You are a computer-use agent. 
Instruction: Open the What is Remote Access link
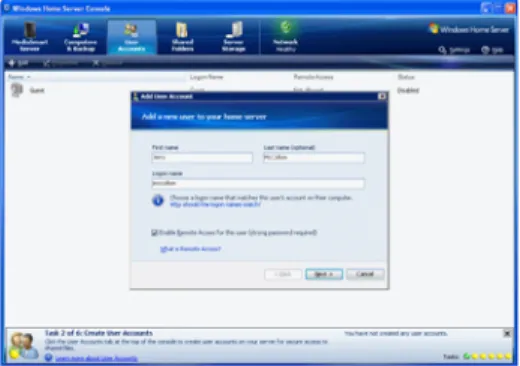[190, 249]
